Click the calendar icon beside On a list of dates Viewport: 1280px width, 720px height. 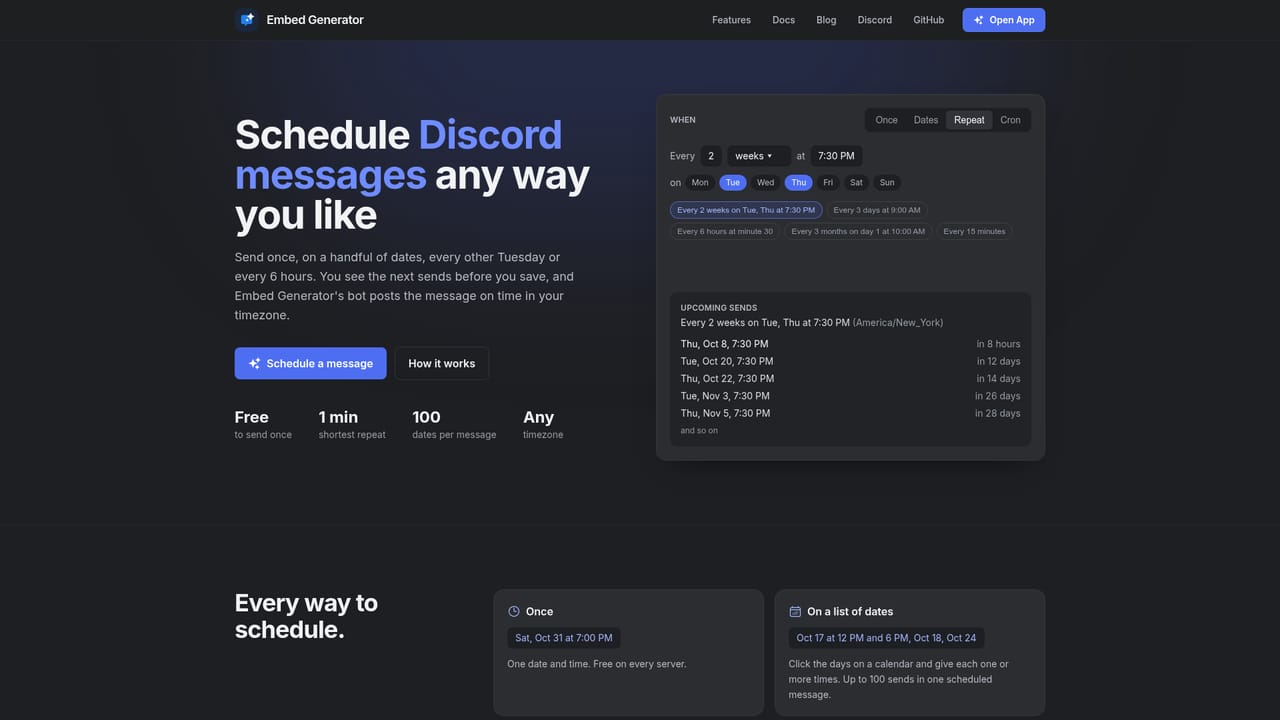pyautogui.click(x=795, y=611)
